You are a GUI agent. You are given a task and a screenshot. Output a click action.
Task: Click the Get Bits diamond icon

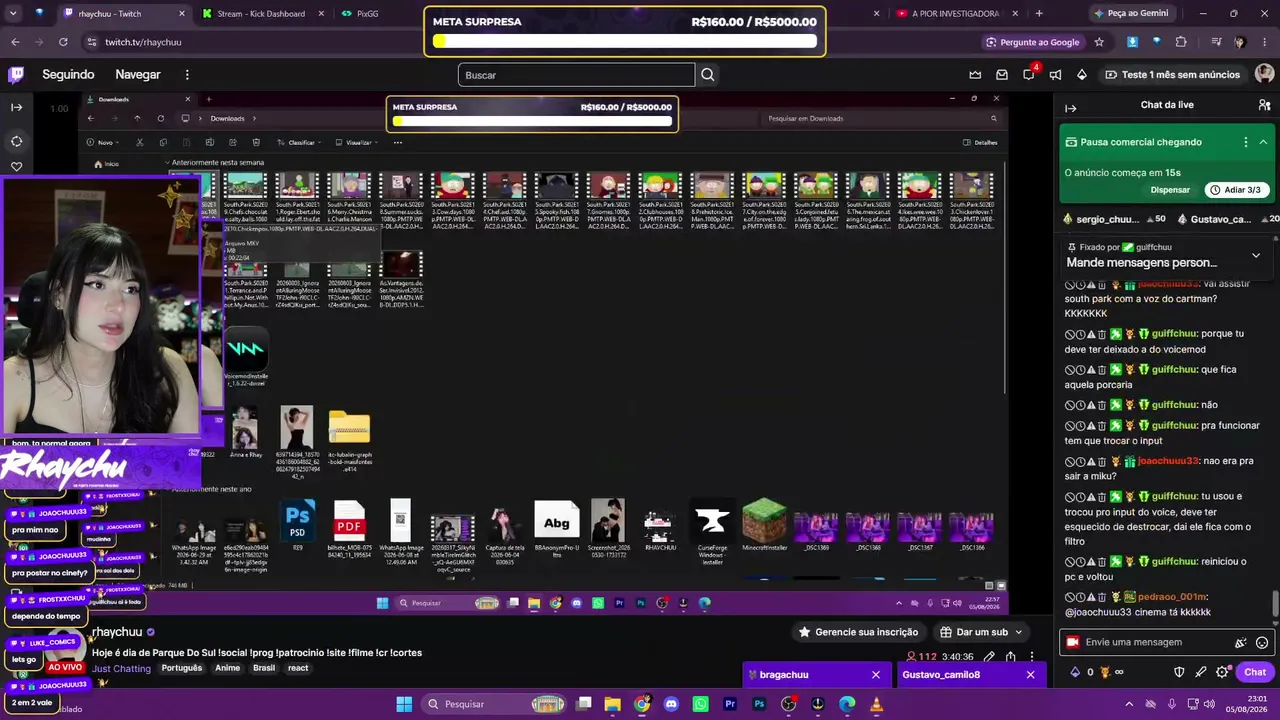click(x=1082, y=75)
